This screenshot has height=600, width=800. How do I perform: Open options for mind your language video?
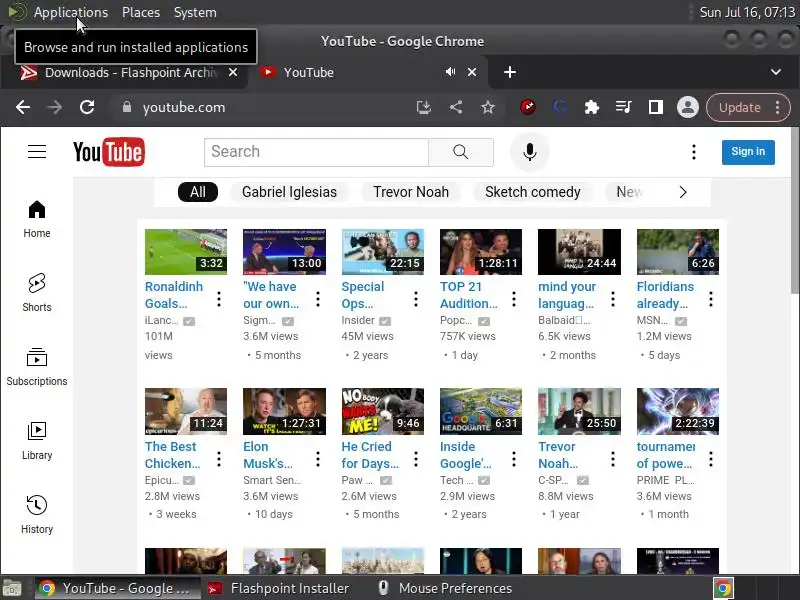[x=613, y=299]
